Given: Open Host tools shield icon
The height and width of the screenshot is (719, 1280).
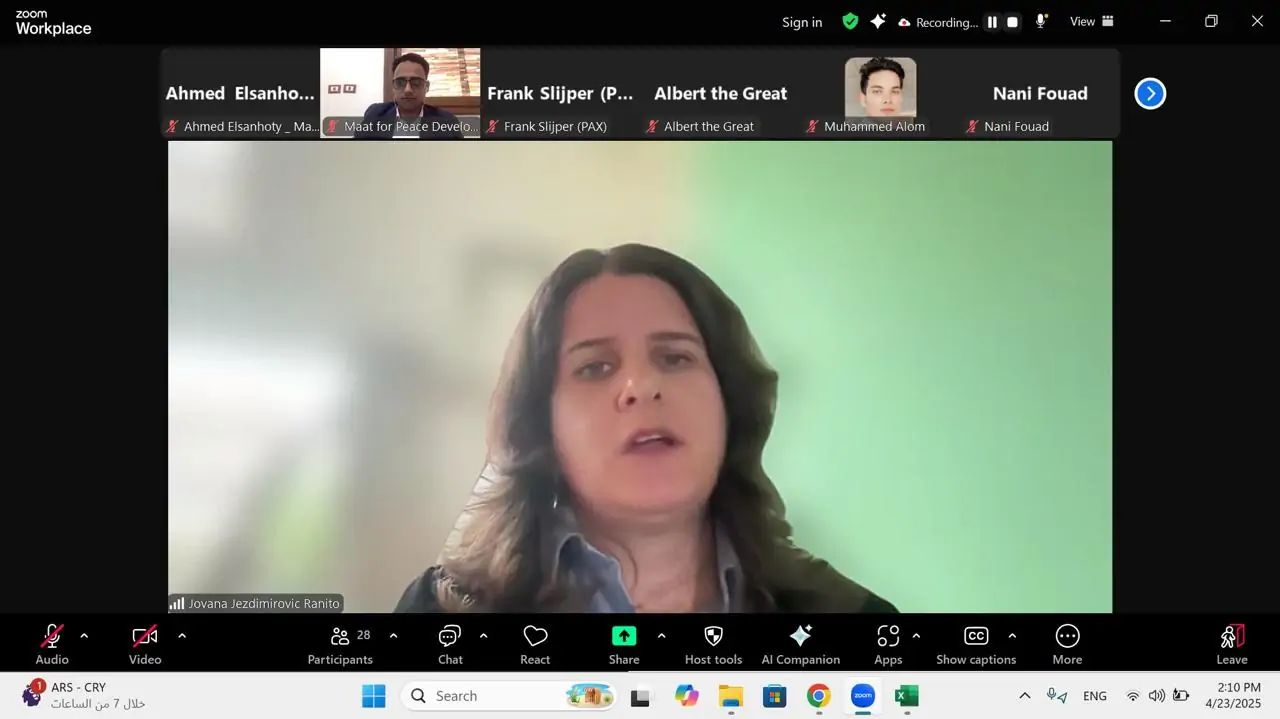Looking at the screenshot, I should pos(713,637).
